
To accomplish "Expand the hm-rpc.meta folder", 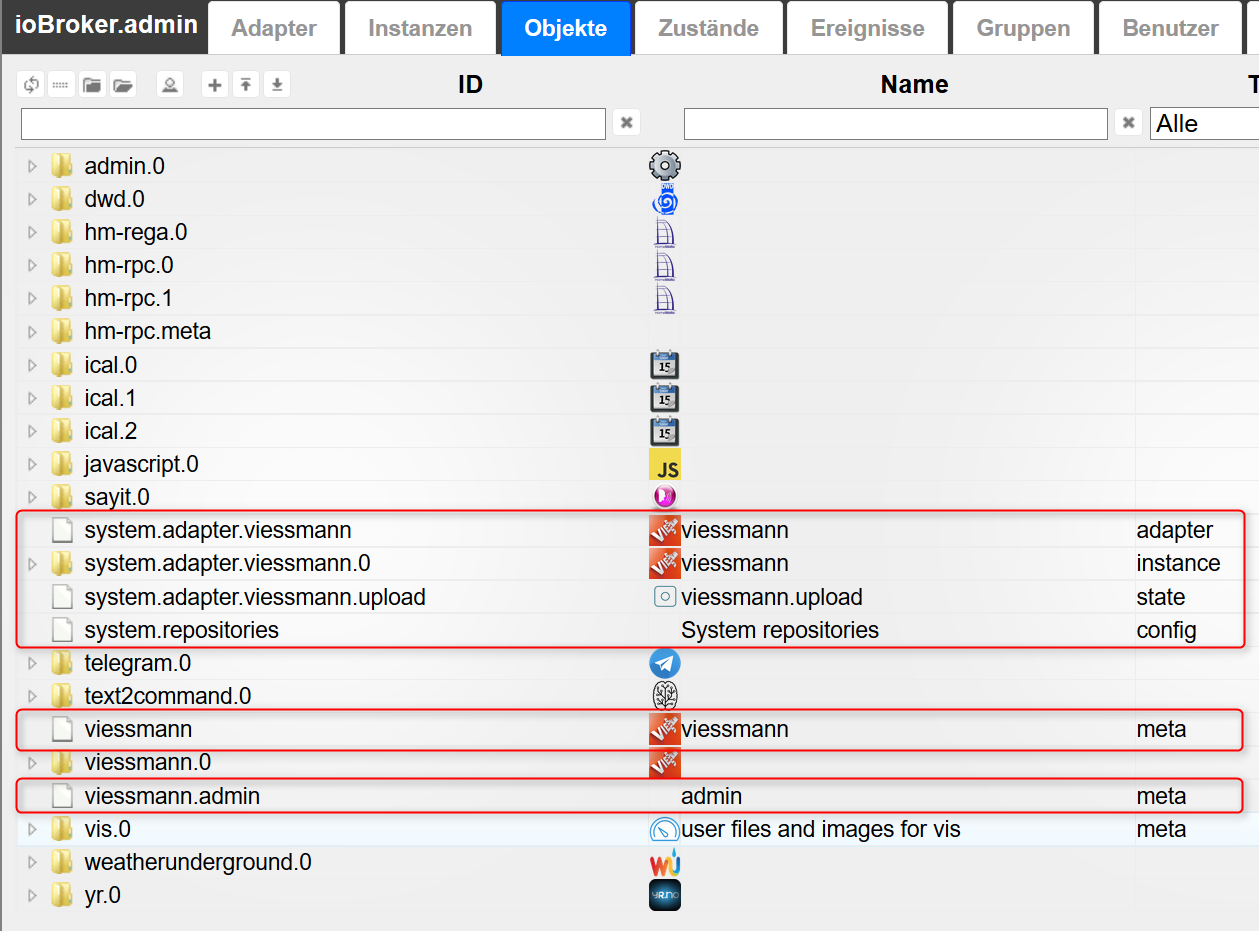I will coord(32,331).
